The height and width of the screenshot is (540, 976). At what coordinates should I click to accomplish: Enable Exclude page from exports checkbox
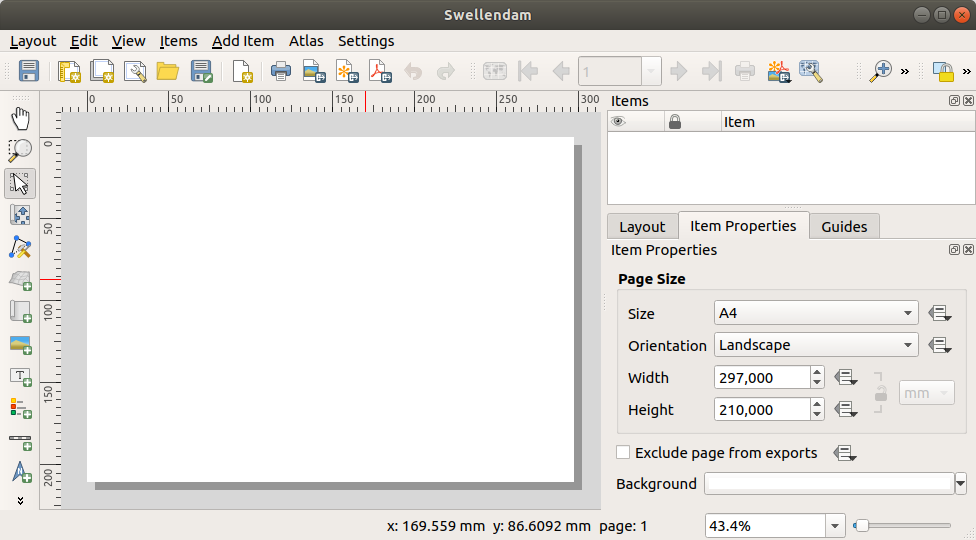point(623,453)
